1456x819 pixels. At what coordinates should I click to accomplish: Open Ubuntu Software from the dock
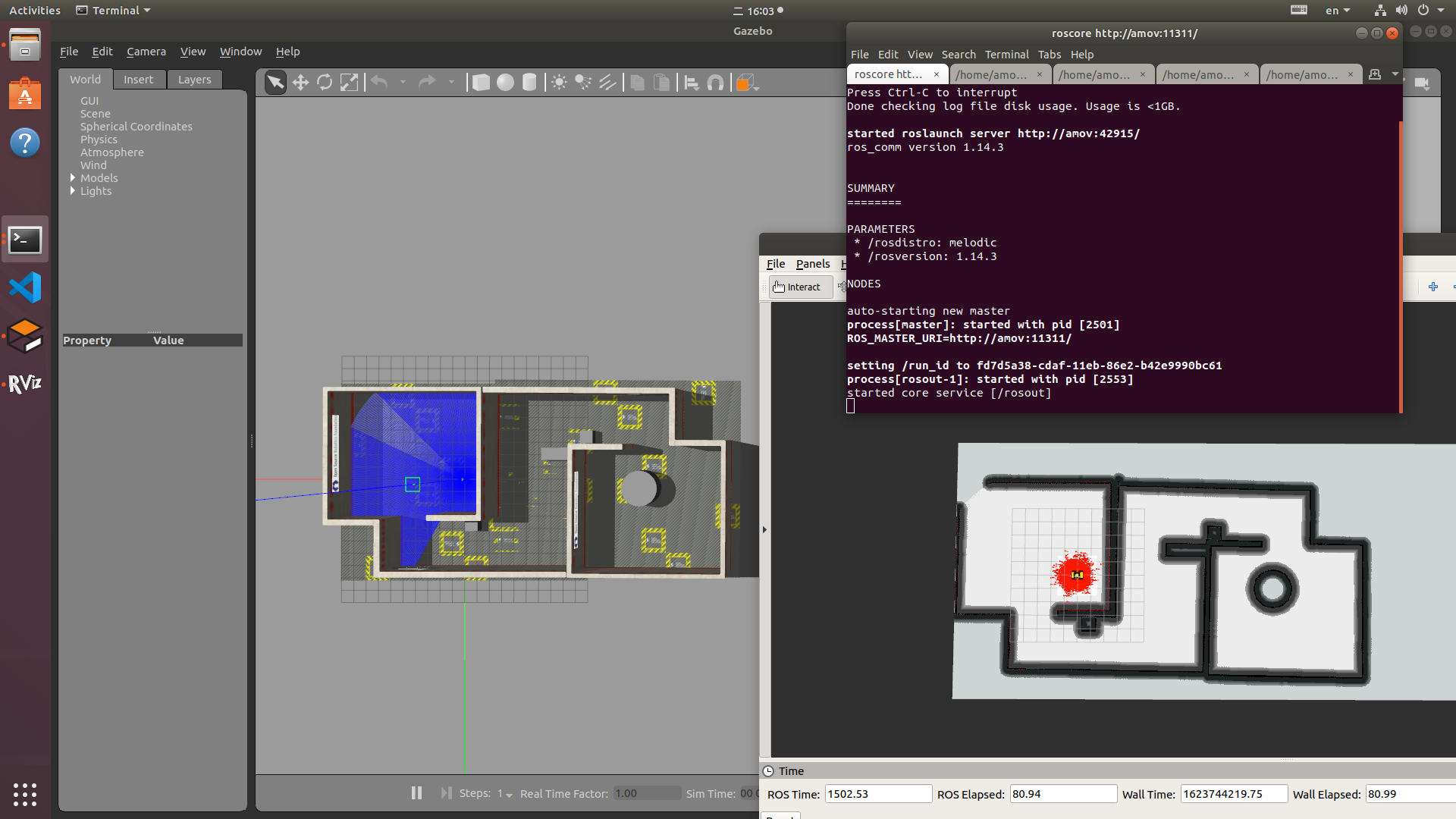point(25,94)
